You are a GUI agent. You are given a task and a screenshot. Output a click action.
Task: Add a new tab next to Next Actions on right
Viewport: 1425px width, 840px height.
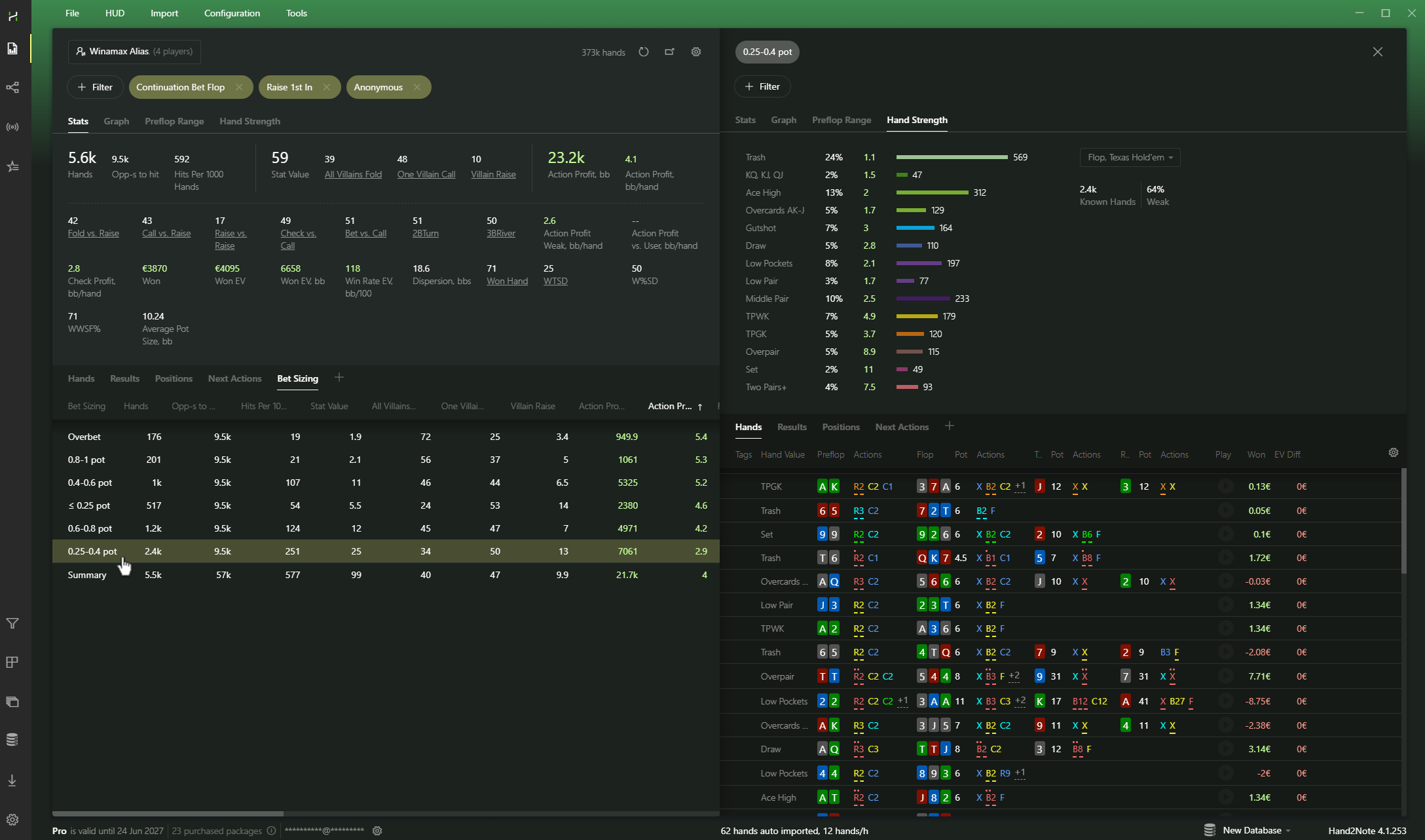pos(950,426)
